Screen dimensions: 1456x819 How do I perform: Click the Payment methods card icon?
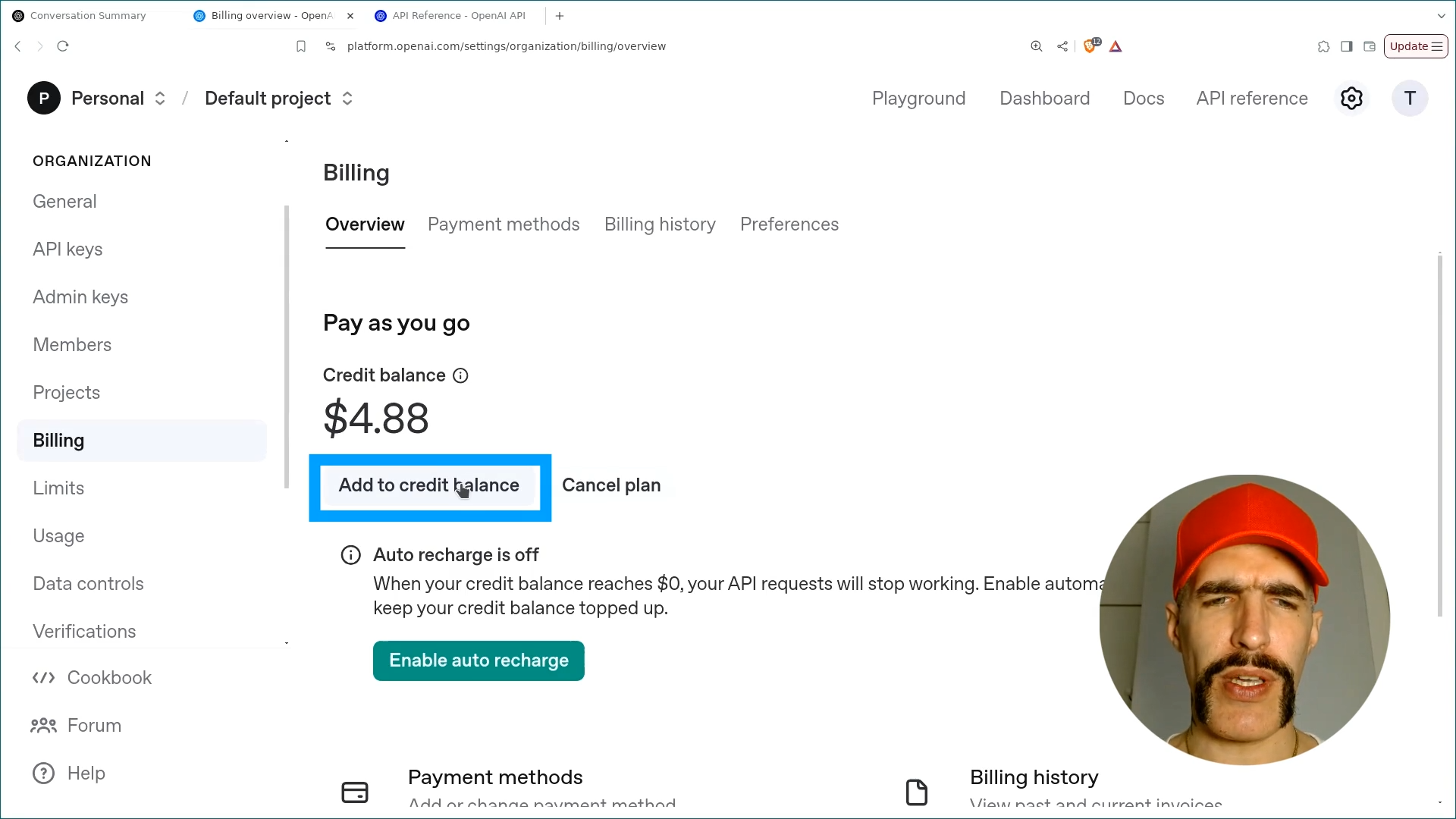[x=355, y=792]
